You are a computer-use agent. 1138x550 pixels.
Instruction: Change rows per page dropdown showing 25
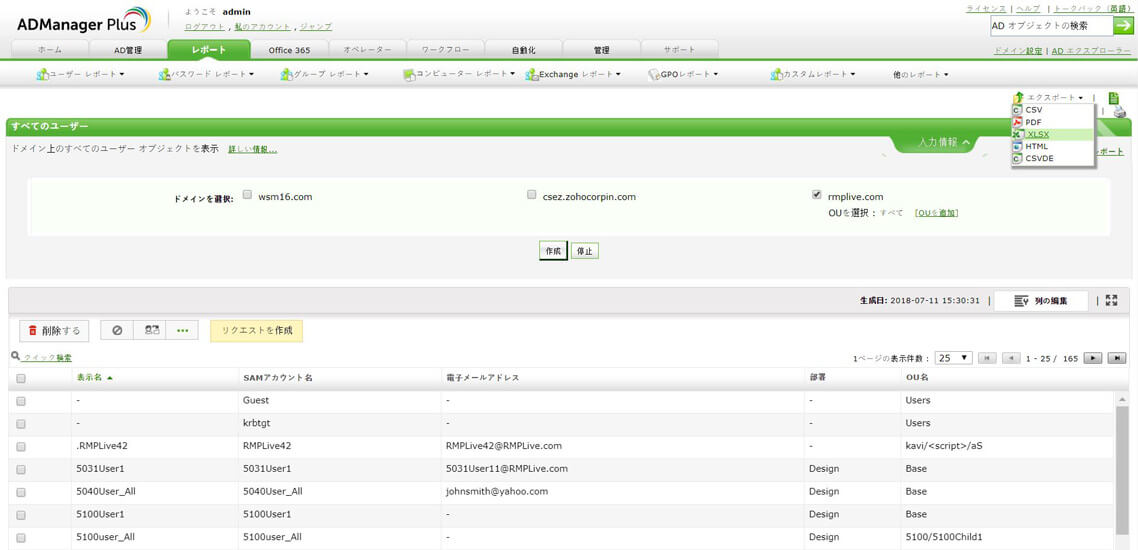coord(954,358)
